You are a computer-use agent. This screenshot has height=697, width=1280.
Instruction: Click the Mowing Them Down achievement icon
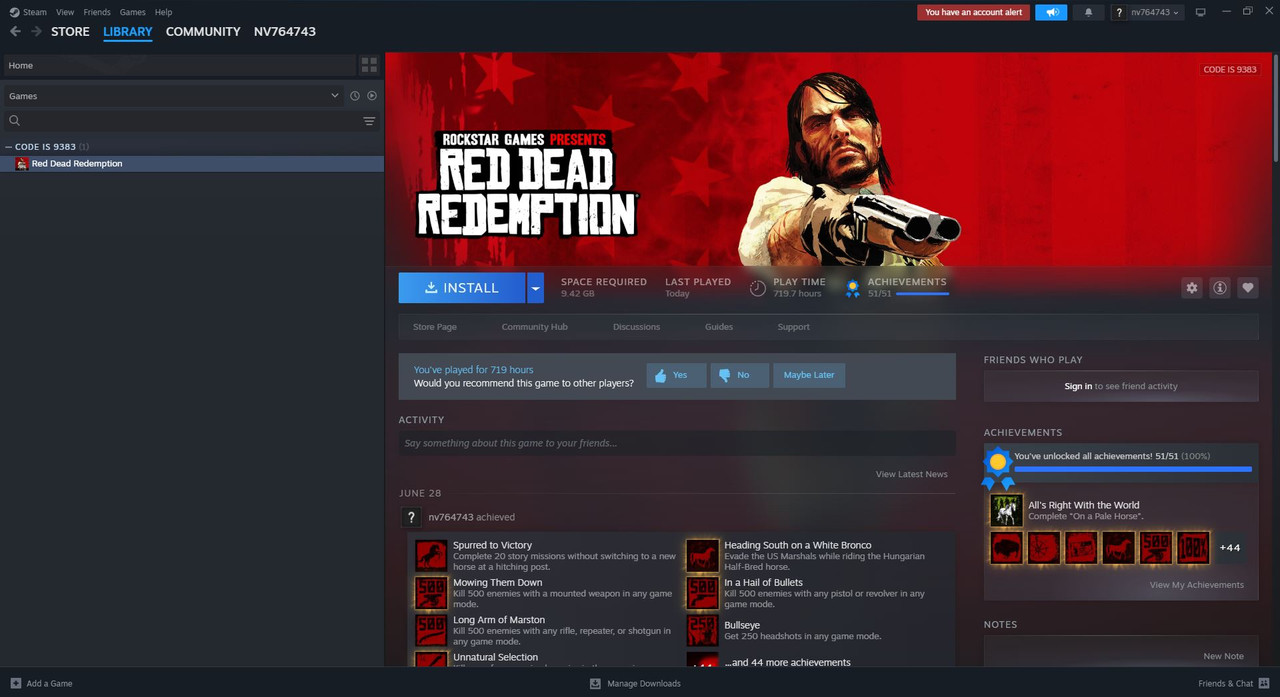click(431, 593)
